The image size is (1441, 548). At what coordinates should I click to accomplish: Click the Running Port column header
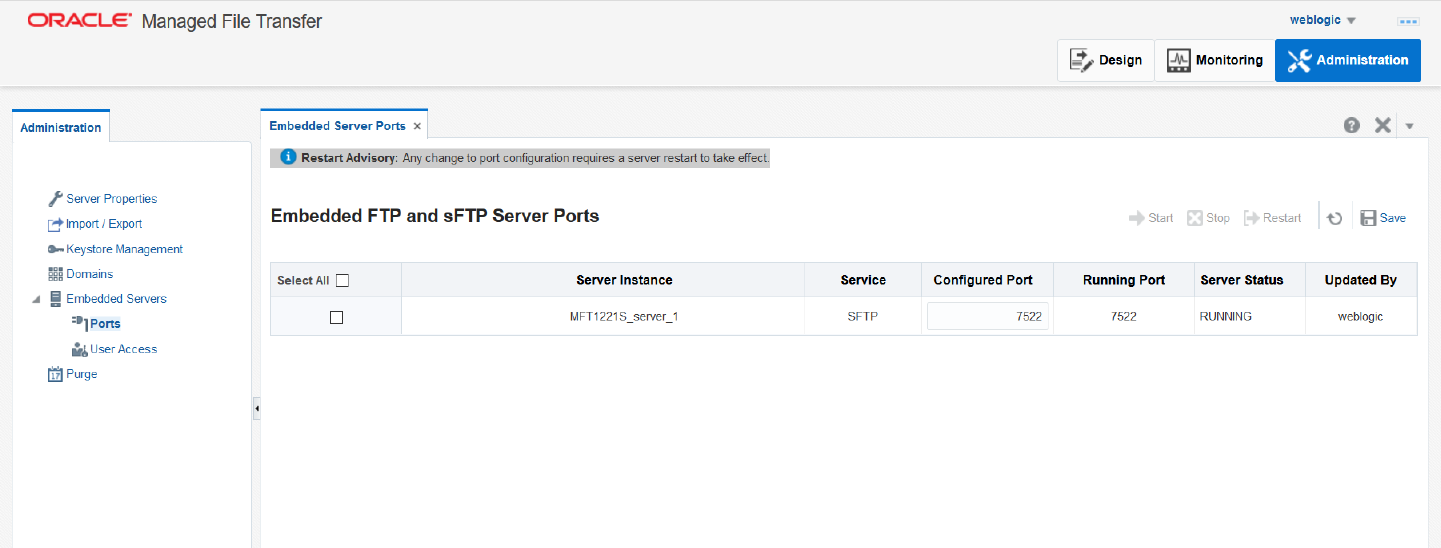(1124, 280)
